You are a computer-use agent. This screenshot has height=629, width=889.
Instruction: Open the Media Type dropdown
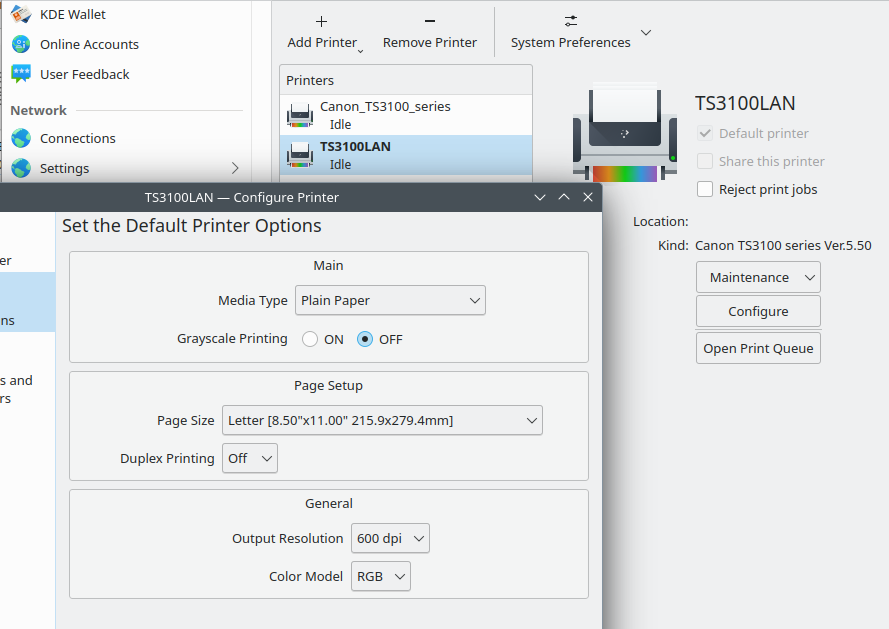390,300
